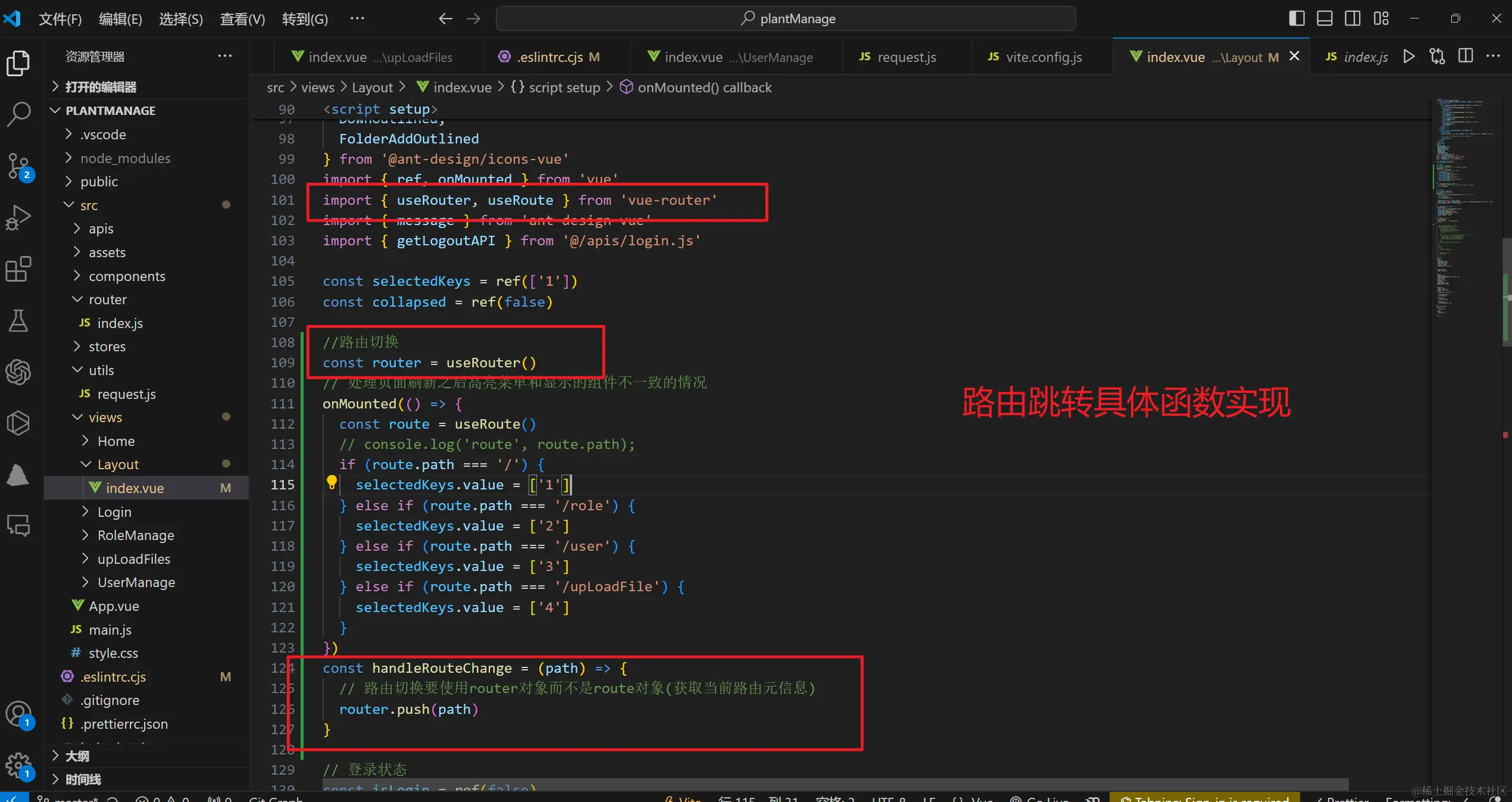Screen dimensions: 1512x802
Task: Open the 选择(S) menu
Action: [x=181, y=19]
